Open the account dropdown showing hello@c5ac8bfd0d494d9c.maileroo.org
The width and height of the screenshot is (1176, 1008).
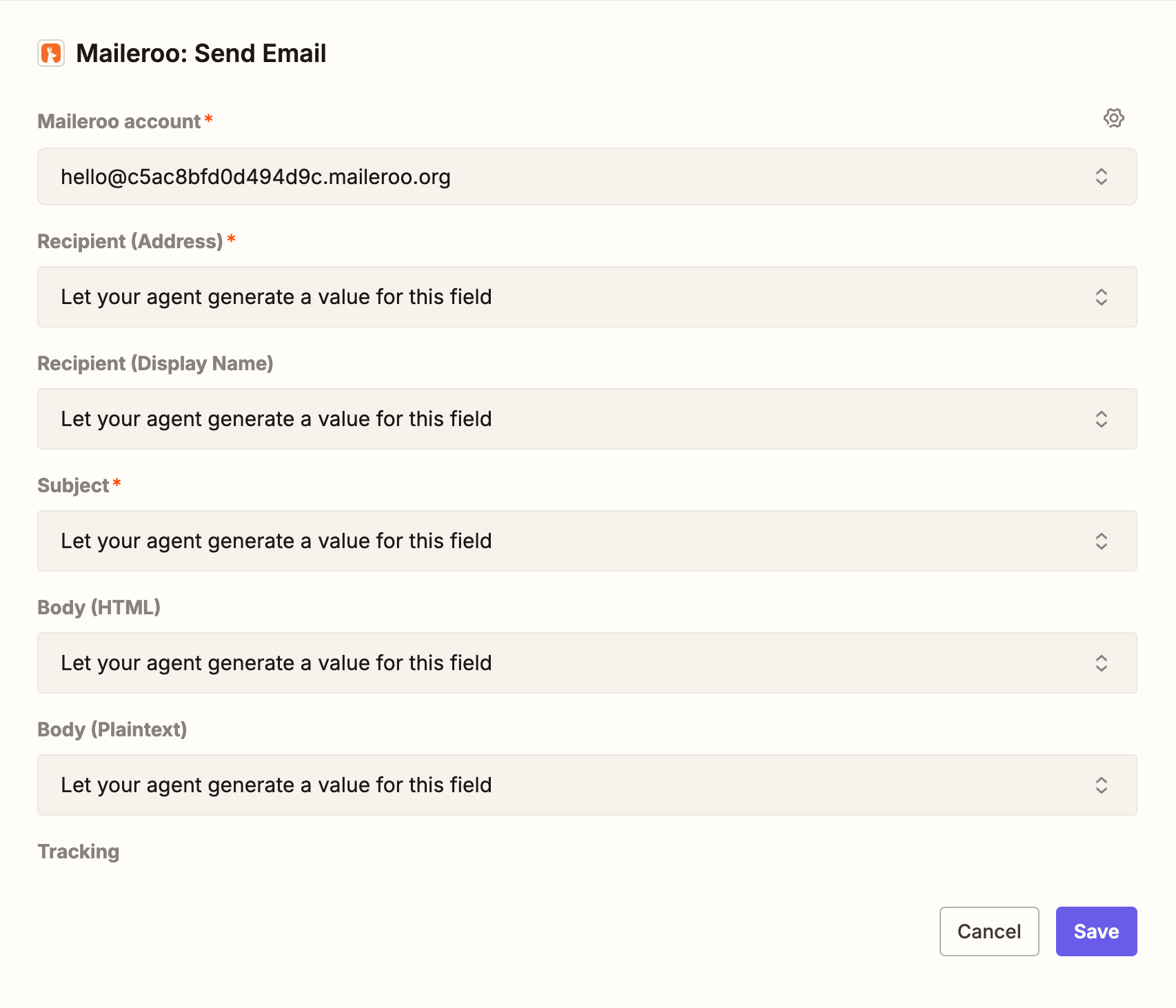click(551, 177)
